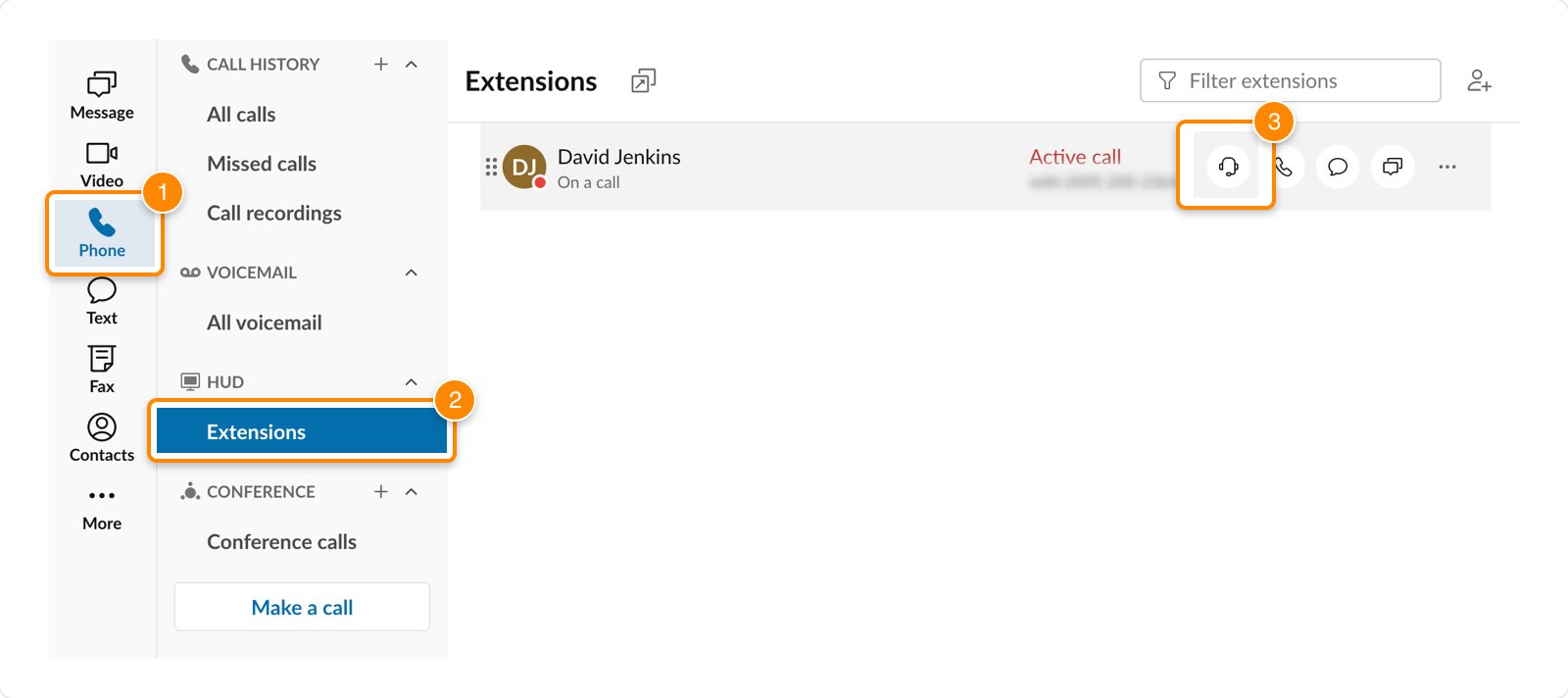Collapse the Call History section
The image size is (1568, 698).
coord(412,65)
